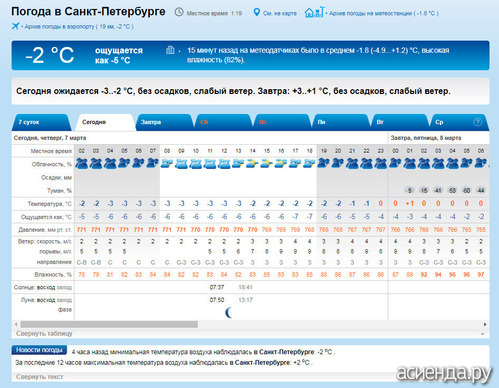Click the buildings icon in blue banner
Screen dimensions: 499x388
pos(170,50)
